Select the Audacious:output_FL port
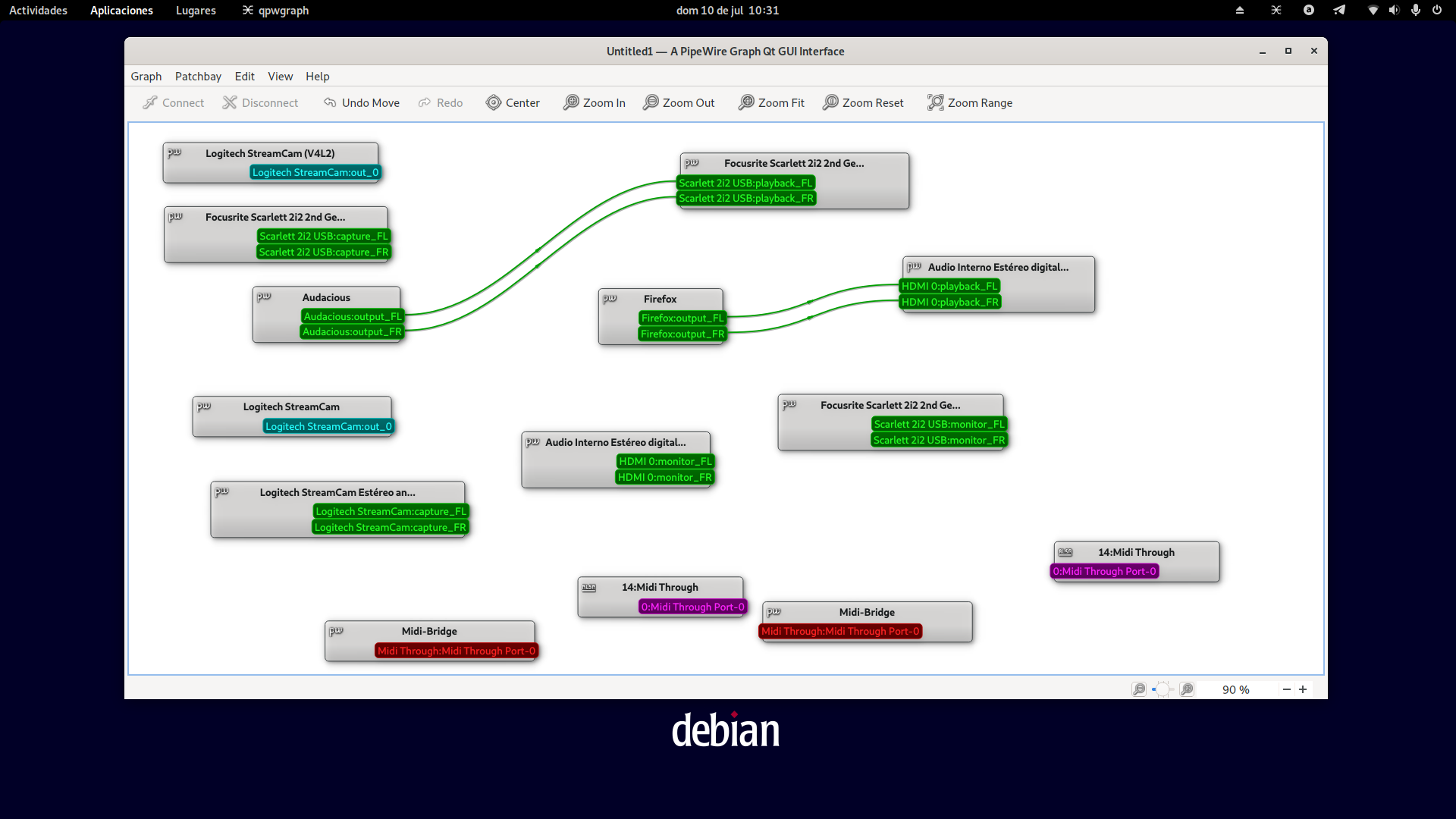1456x819 pixels. pyautogui.click(x=352, y=316)
